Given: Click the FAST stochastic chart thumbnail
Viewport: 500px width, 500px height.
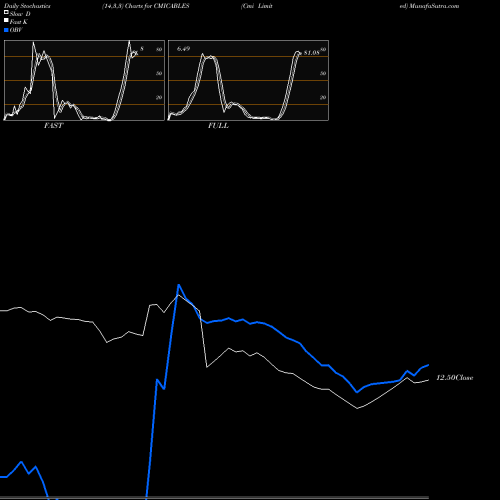Looking at the screenshot, I should tap(84, 80).
